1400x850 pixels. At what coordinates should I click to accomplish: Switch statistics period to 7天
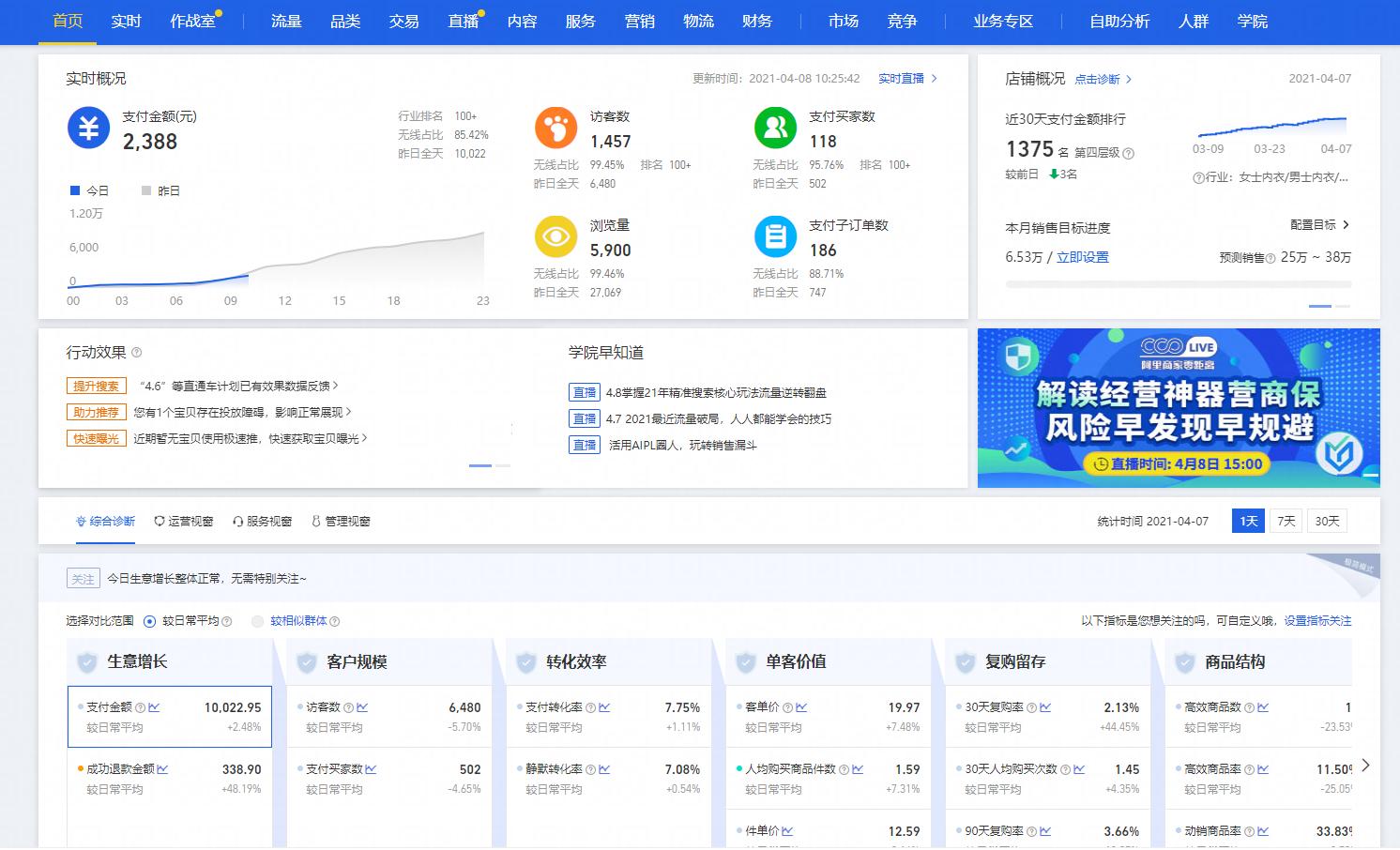tap(1286, 521)
